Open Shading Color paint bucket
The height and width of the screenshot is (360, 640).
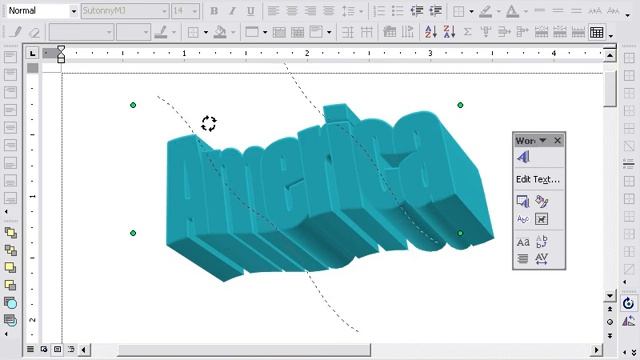tap(220, 32)
